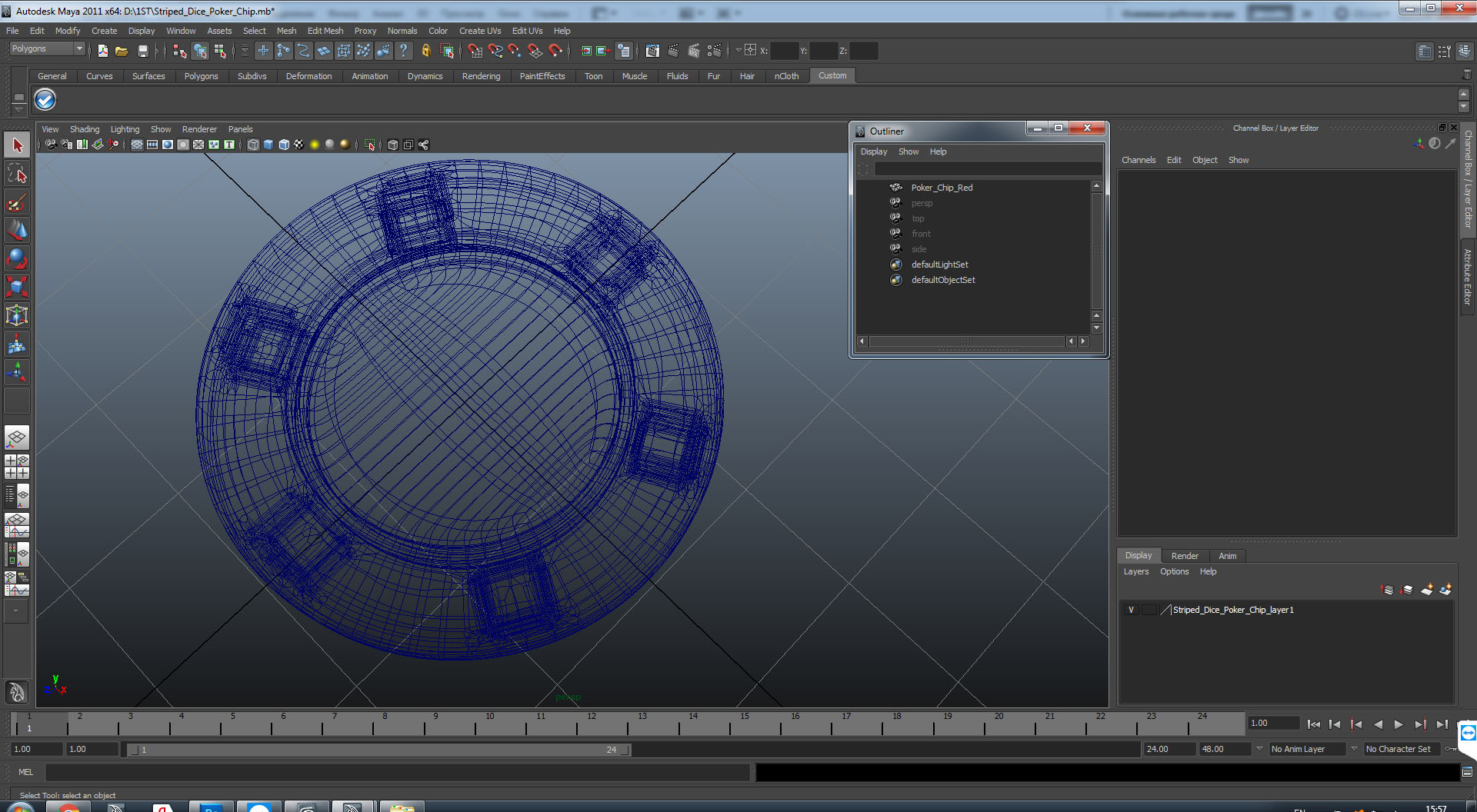Click Play forwards button
This screenshot has height=812, width=1477.
pyautogui.click(x=1399, y=724)
